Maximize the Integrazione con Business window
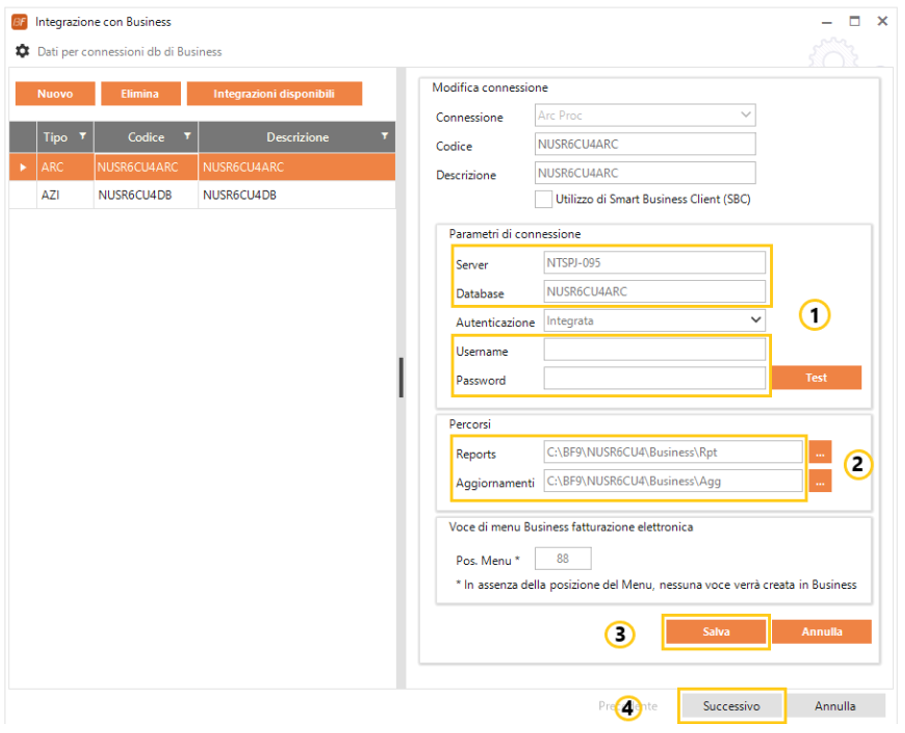Image resolution: width=905 pixels, height=733 pixels. 854,21
